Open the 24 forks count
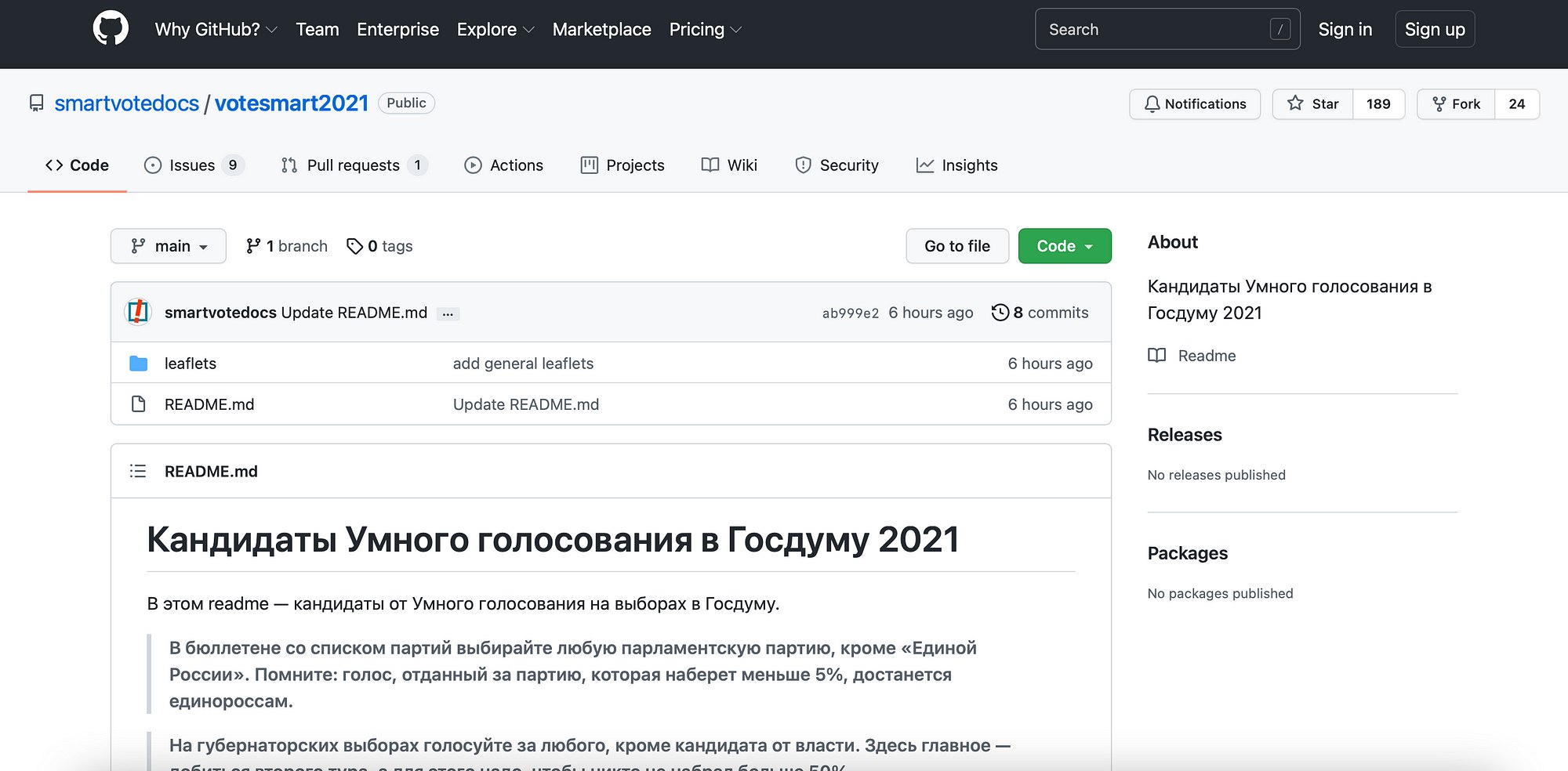 coord(1517,104)
